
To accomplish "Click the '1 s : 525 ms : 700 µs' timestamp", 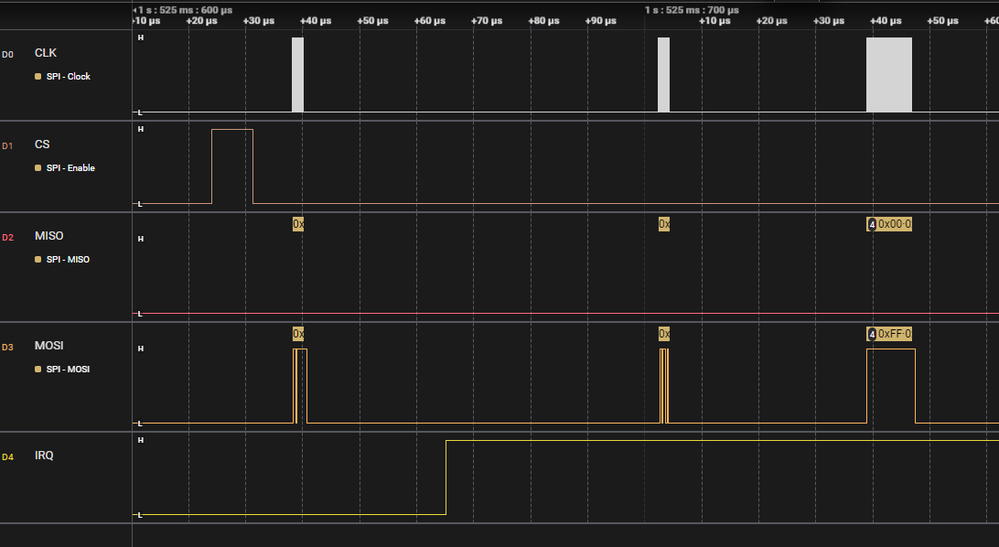I will point(692,10).
